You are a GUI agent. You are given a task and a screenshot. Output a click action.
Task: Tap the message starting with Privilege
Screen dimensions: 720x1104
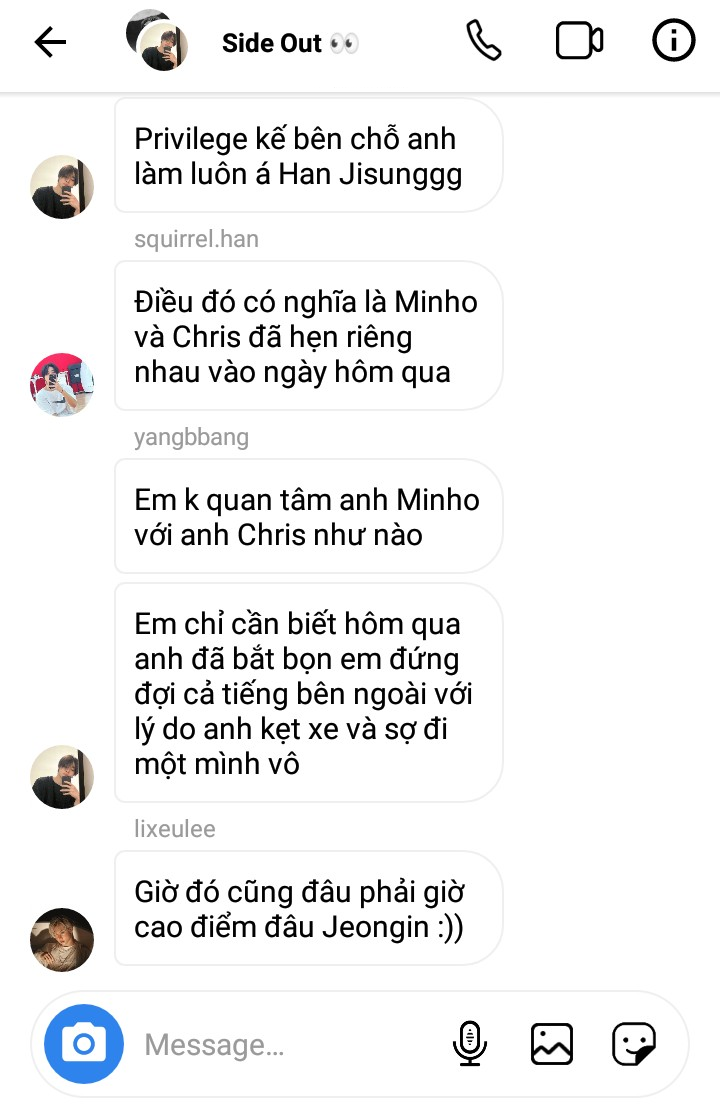308,156
